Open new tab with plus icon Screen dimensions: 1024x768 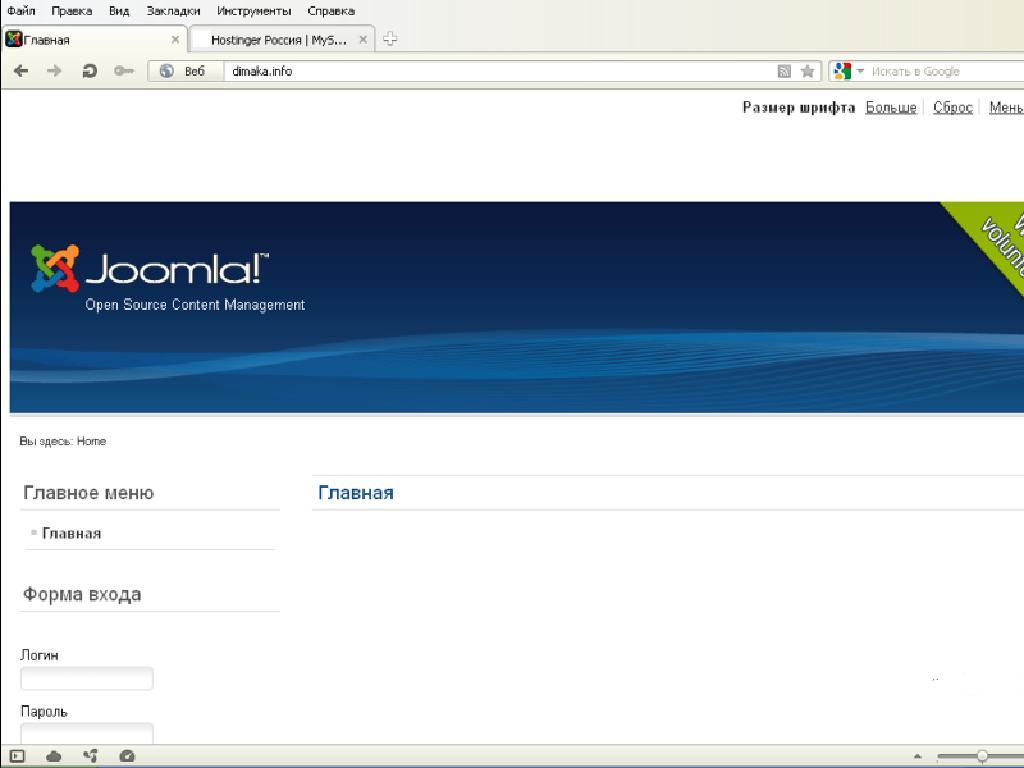pos(390,39)
